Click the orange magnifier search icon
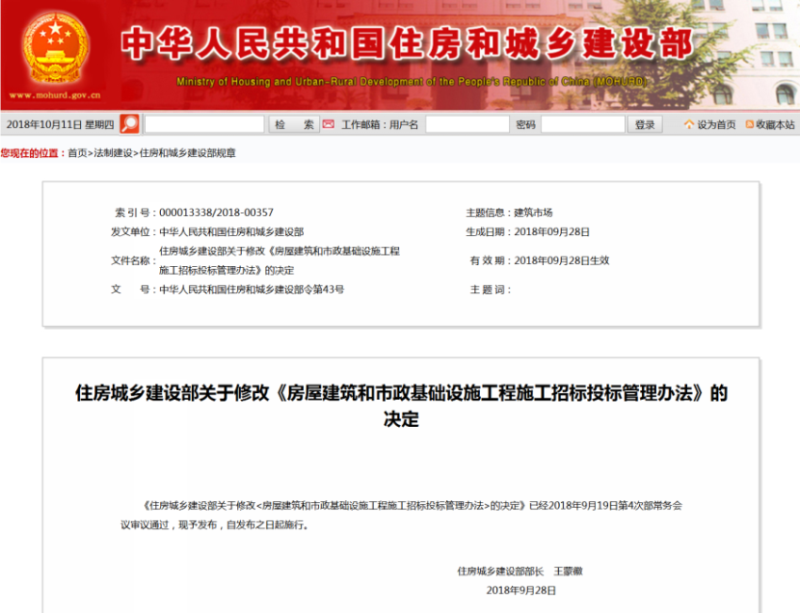The width and height of the screenshot is (800, 613). [x=130, y=124]
